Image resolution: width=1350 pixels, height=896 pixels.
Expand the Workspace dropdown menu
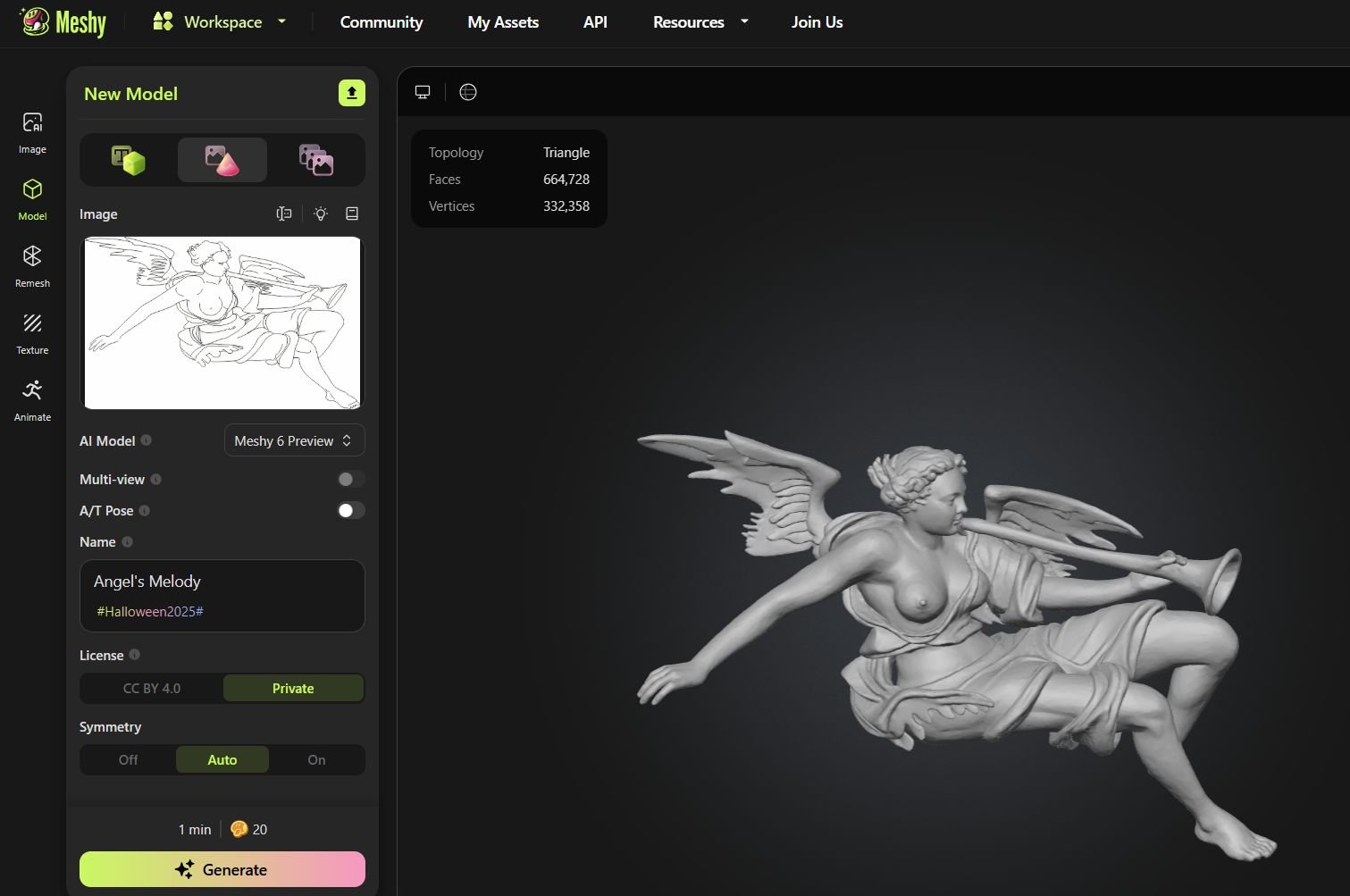coord(220,22)
